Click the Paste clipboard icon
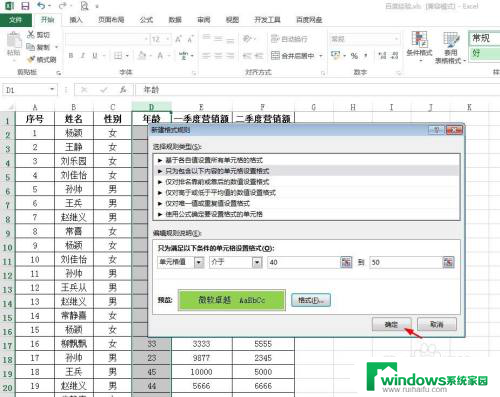The image size is (500, 397). point(14,40)
